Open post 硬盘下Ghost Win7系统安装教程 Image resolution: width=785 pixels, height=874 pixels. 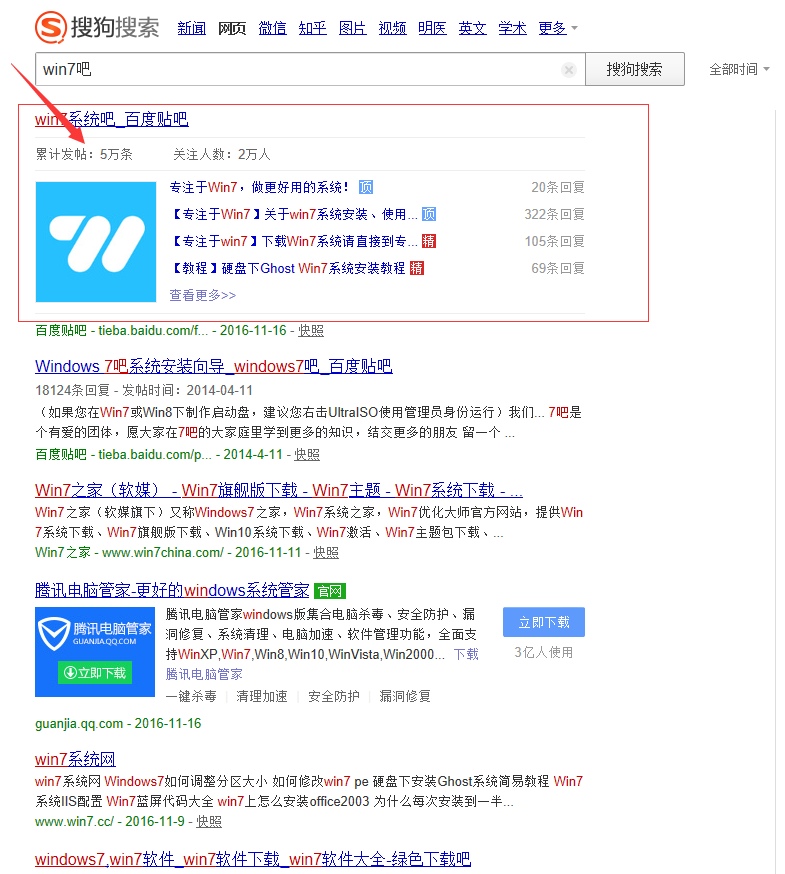[288, 268]
